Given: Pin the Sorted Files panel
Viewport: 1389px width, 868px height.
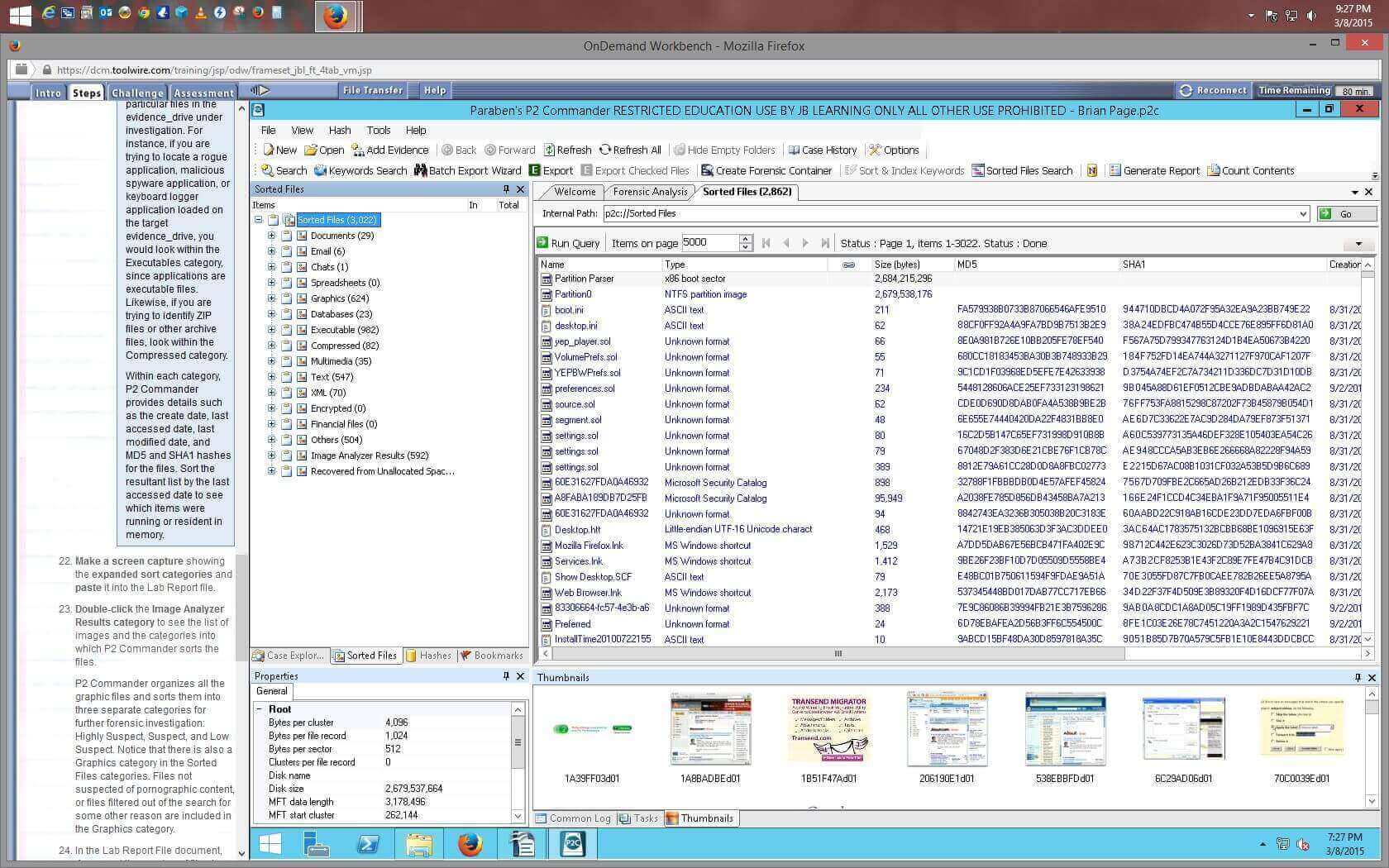Looking at the screenshot, I should point(506,189).
